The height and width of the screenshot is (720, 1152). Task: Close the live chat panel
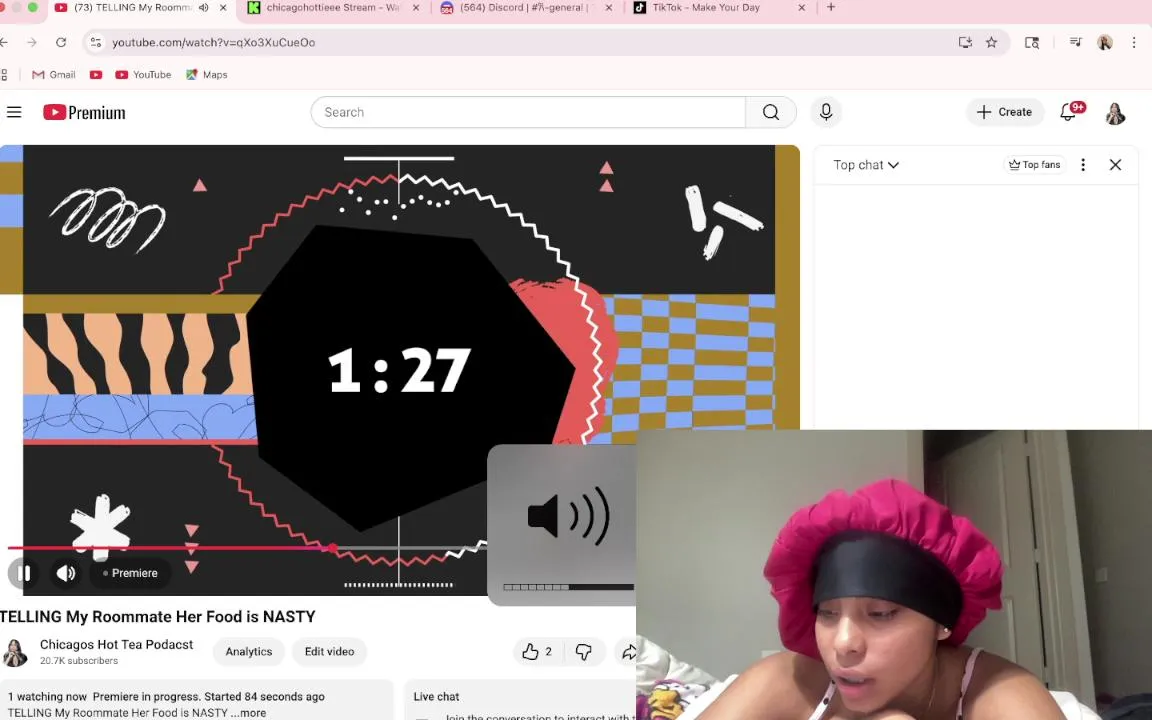click(x=1115, y=165)
